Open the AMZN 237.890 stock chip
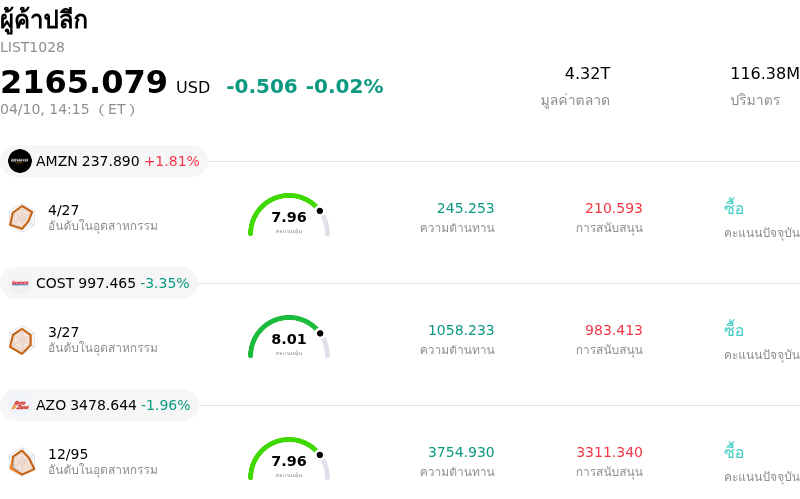The image size is (800, 499). click(x=104, y=161)
